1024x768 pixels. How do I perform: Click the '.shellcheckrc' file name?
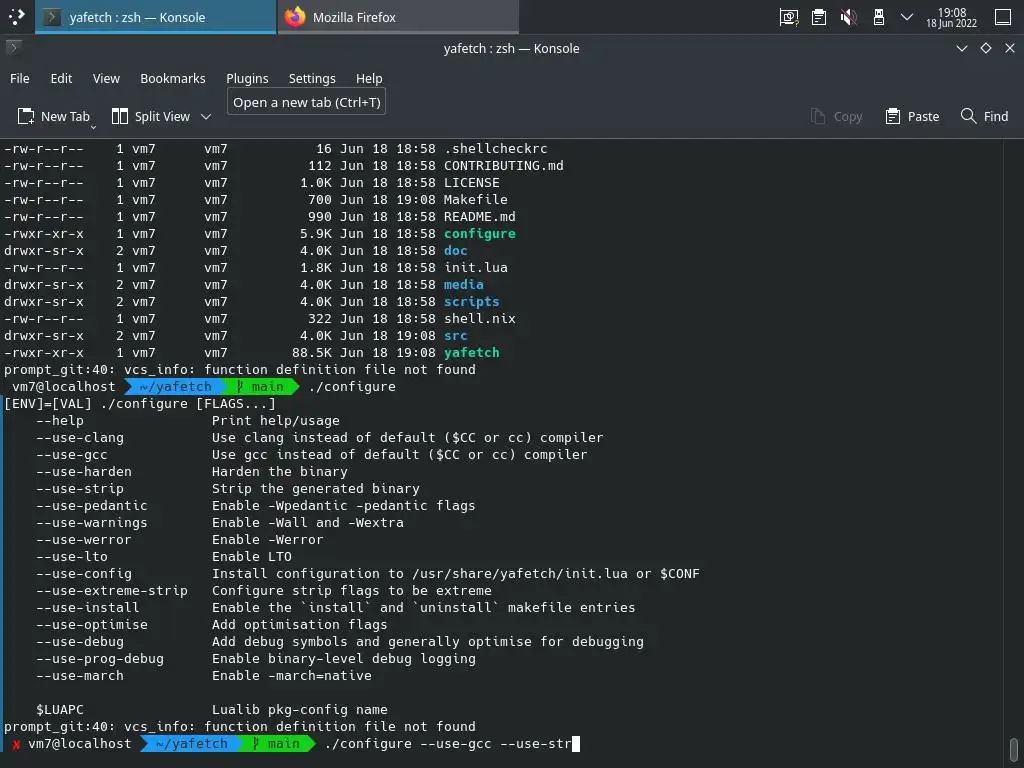[496, 149]
